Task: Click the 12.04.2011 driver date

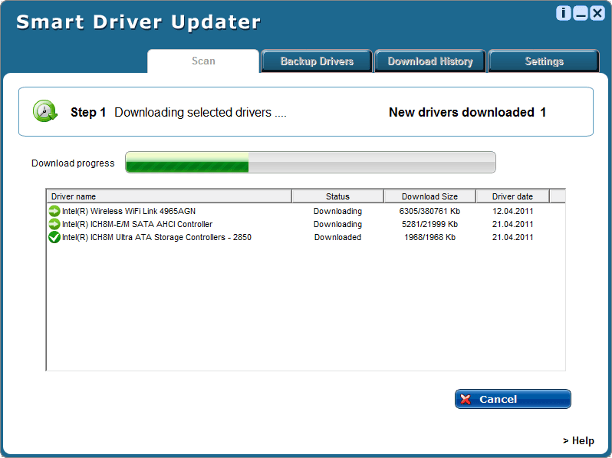Action: [512, 211]
